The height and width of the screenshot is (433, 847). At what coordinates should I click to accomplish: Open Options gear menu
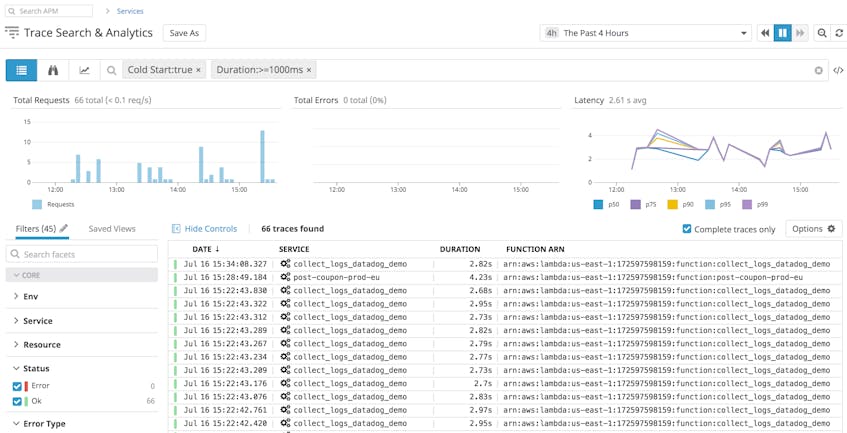(x=814, y=229)
